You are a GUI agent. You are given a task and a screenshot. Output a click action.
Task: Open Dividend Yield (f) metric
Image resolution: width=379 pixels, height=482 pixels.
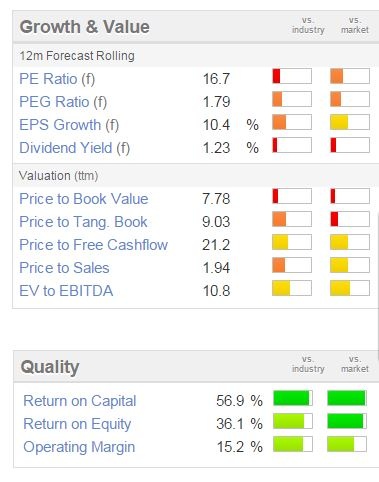coord(75,148)
